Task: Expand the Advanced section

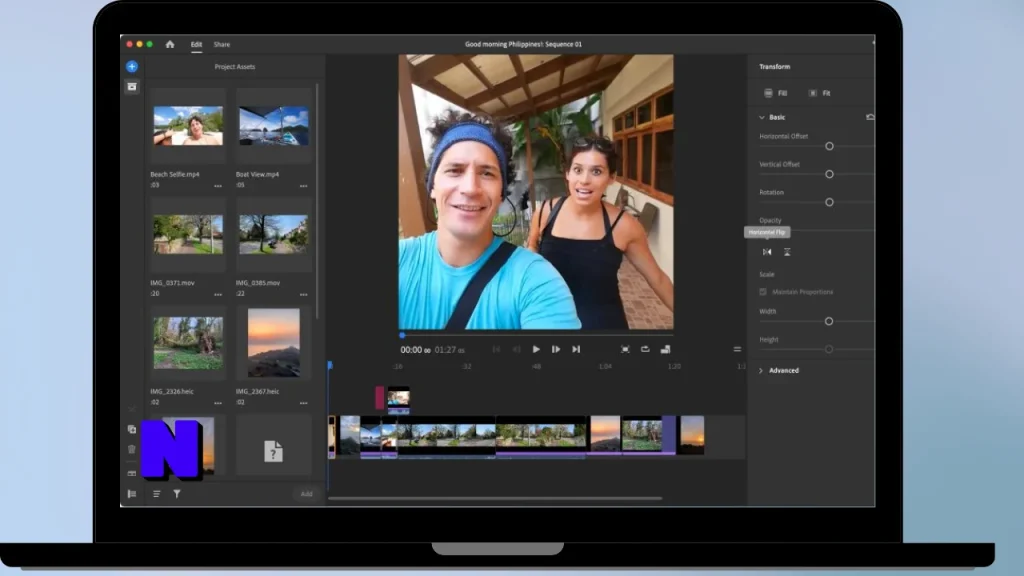Action: coord(761,371)
